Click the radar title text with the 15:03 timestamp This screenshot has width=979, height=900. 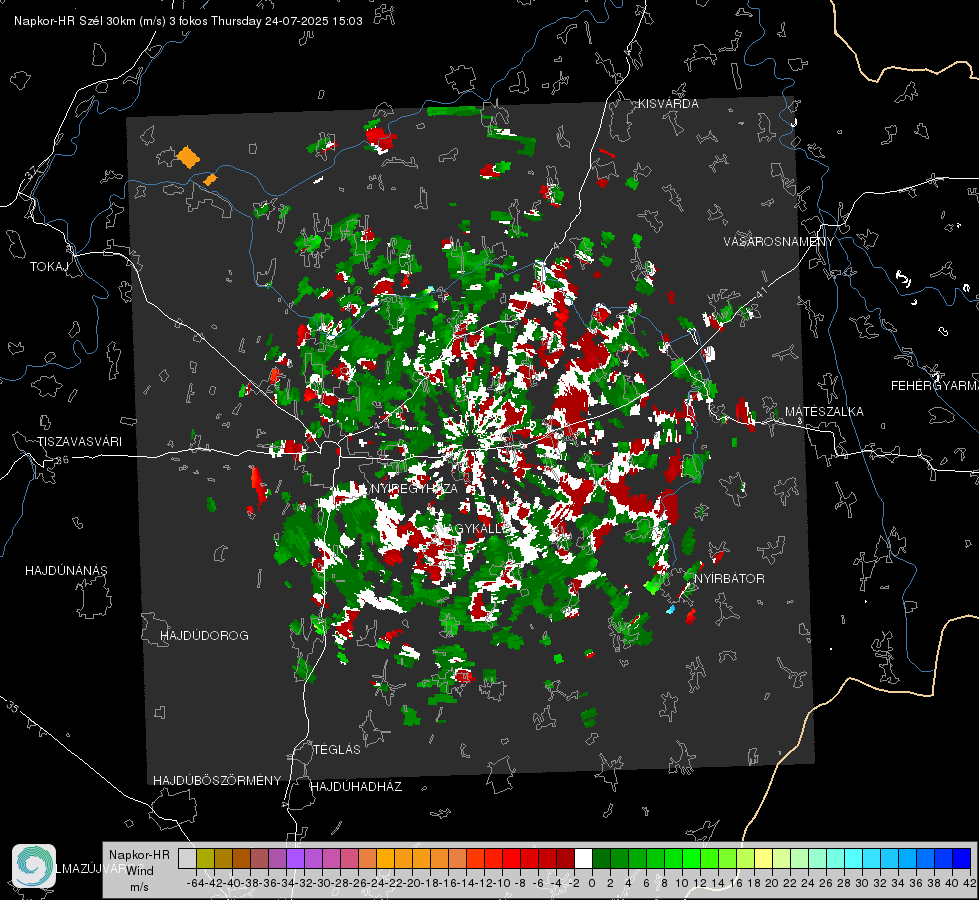(x=188, y=21)
